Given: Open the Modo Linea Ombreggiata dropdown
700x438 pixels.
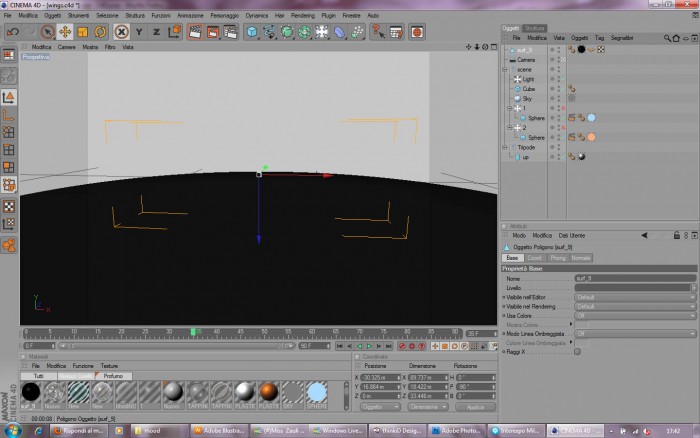Looking at the screenshot, I should 635,334.
